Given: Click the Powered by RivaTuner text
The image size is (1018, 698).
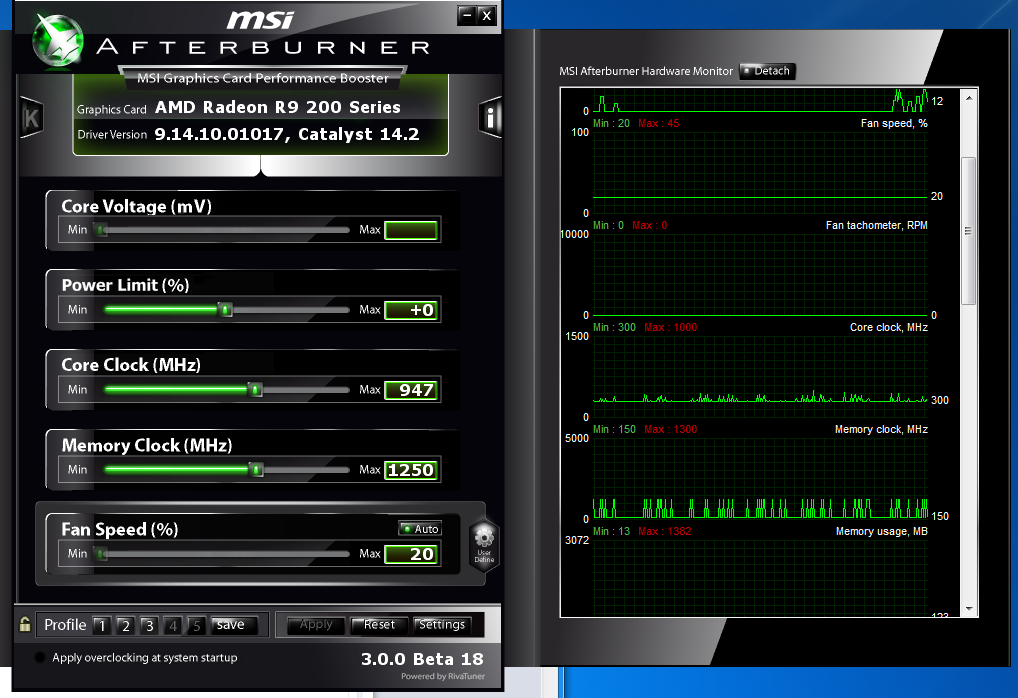Looking at the screenshot, I should point(443,676).
